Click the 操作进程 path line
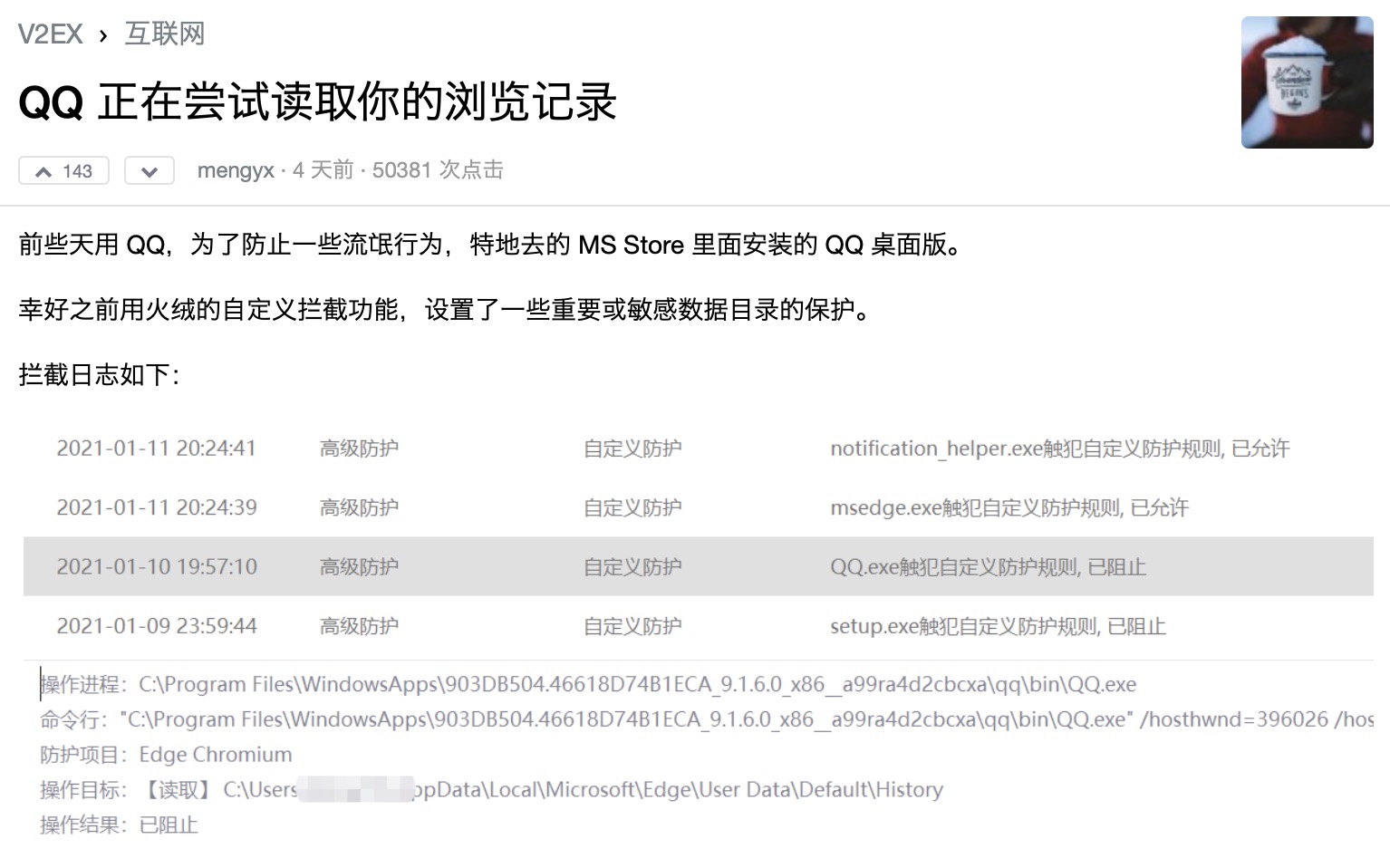 point(588,684)
